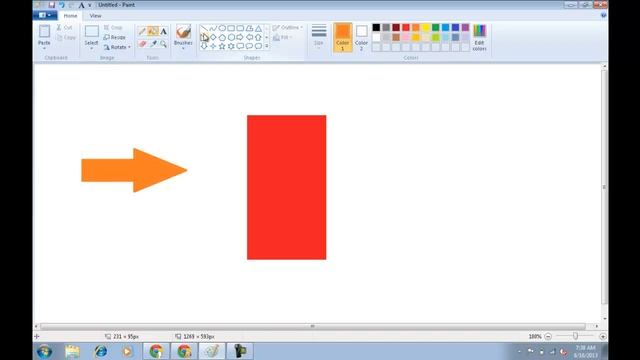Expand the Shapes gallery more arrow
The height and width of the screenshot is (360, 640).
[x=267, y=46]
